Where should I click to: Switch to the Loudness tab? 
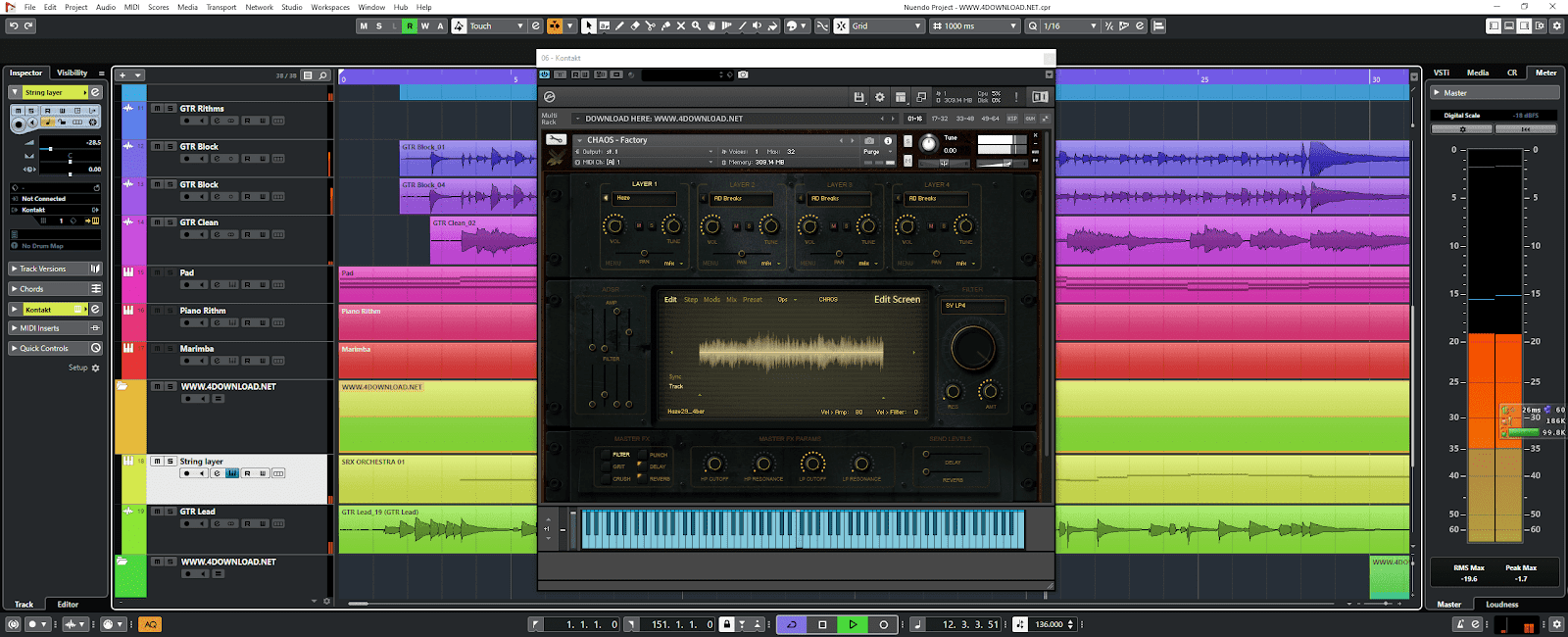pyautogui.click(x=1502, y=605)
